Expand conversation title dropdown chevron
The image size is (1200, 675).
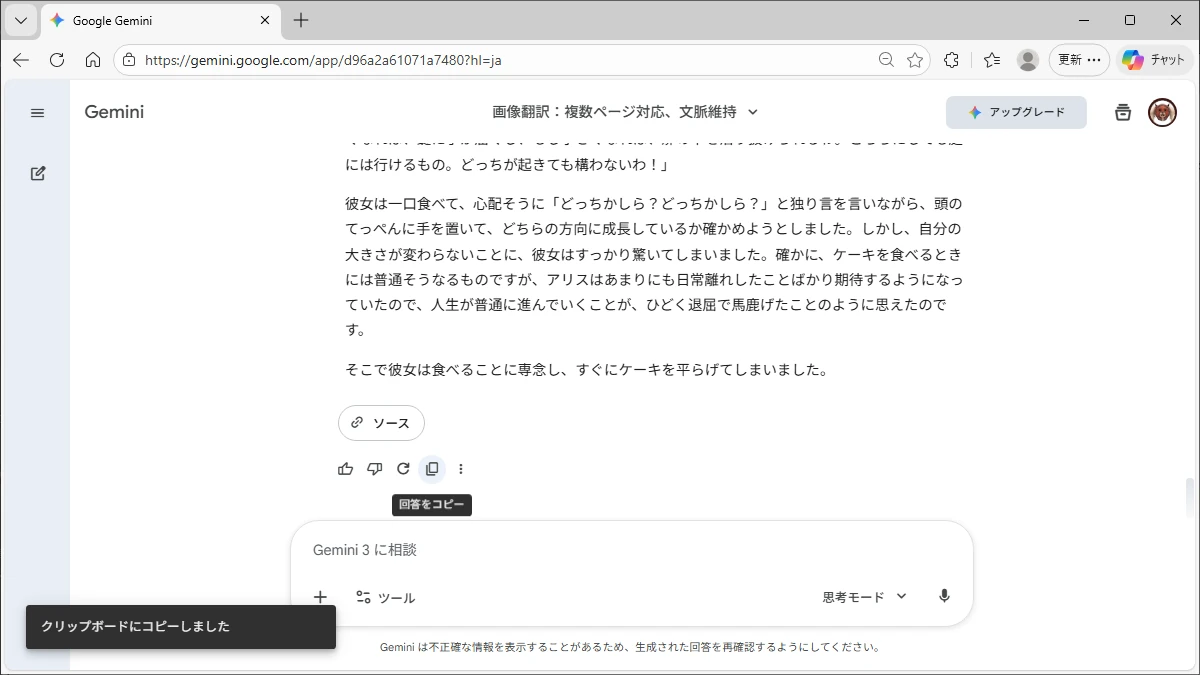[753, 112]
